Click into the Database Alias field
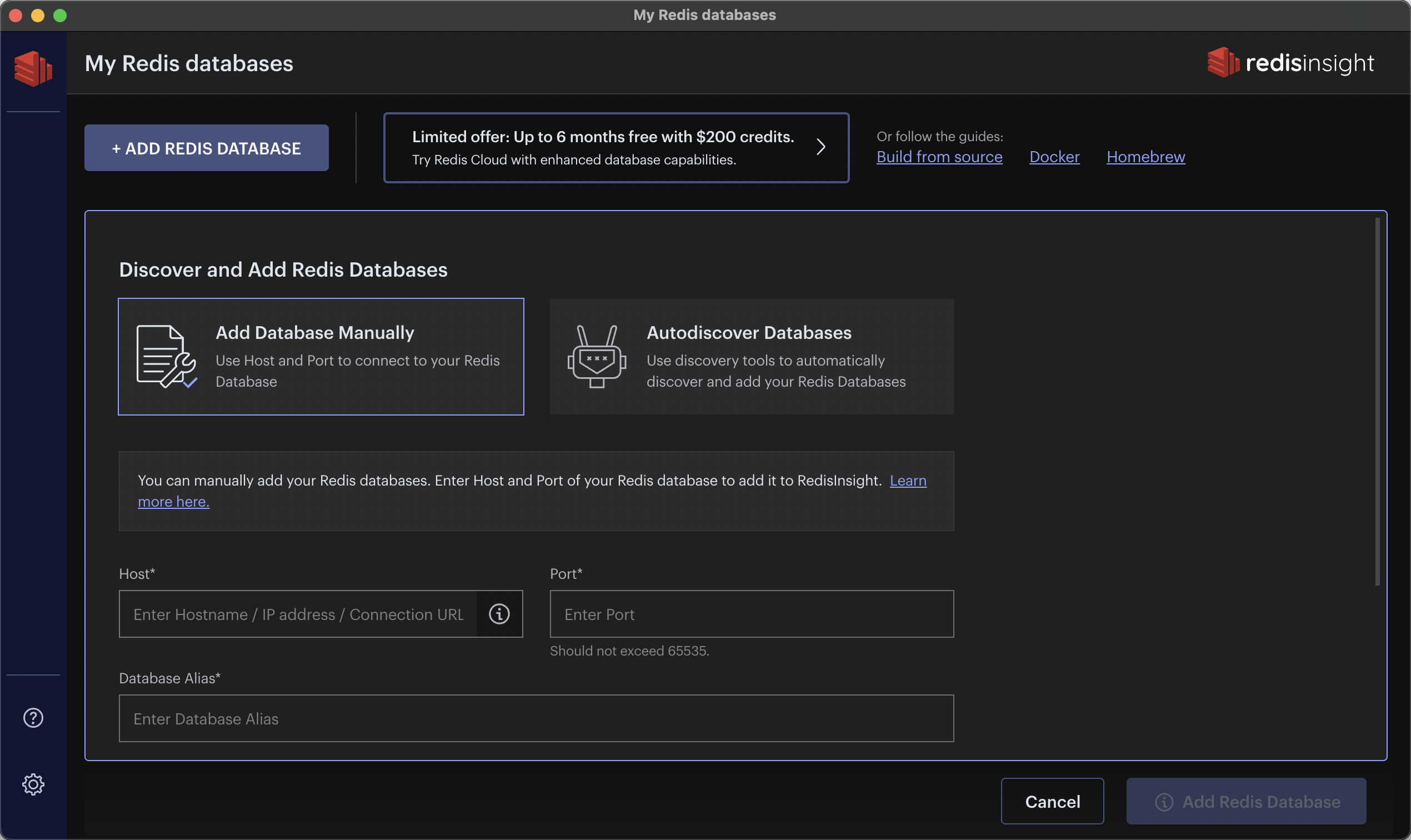 (x=536, y=718)
